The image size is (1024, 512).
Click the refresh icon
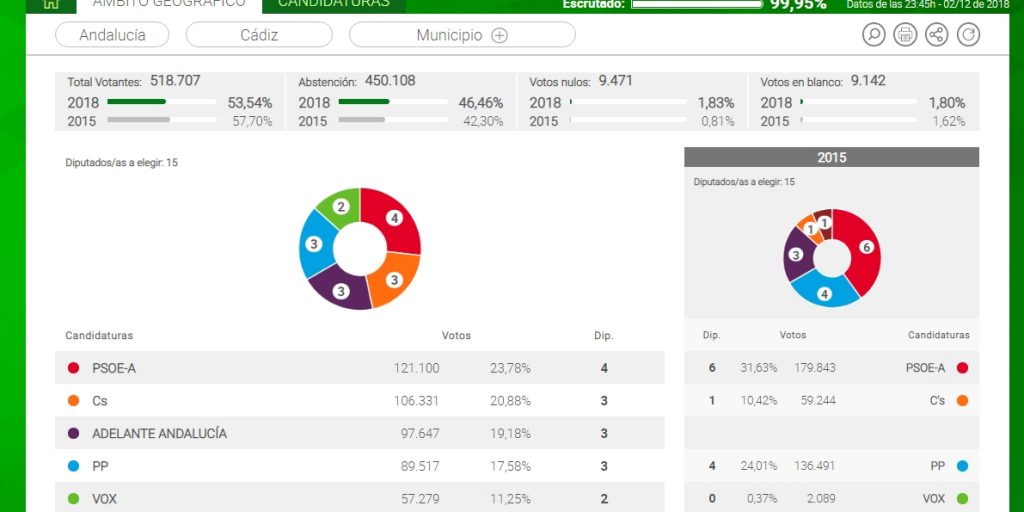click(x=968, y=35)
